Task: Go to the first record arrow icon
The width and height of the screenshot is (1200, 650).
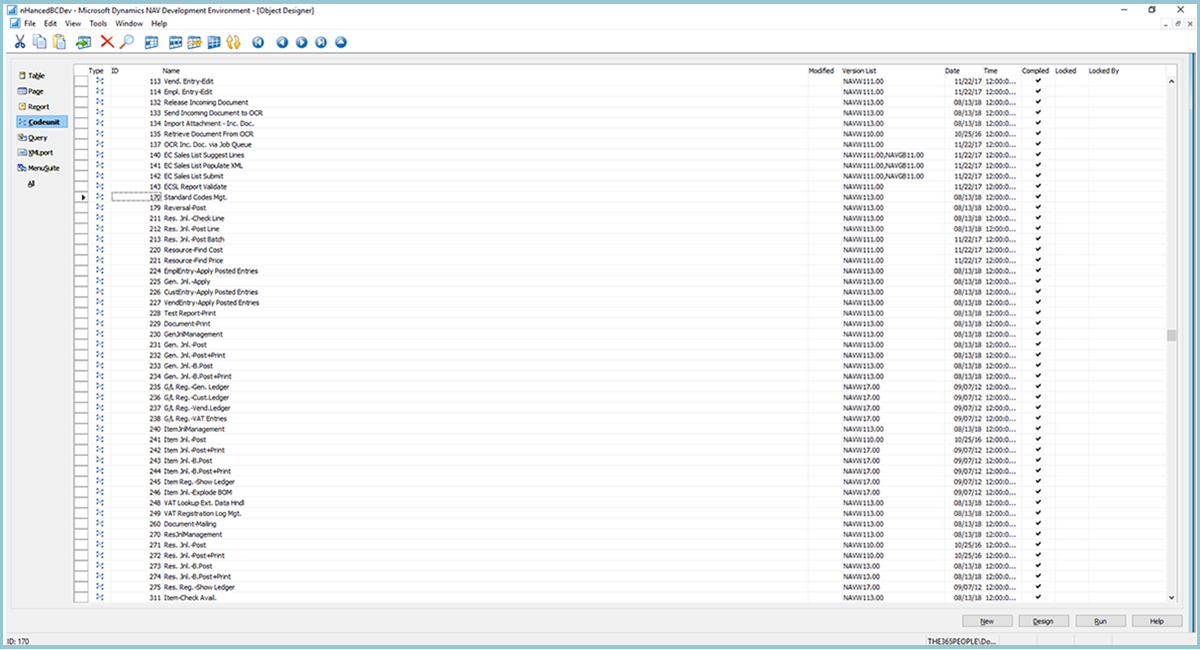Action: pos(259,42)
